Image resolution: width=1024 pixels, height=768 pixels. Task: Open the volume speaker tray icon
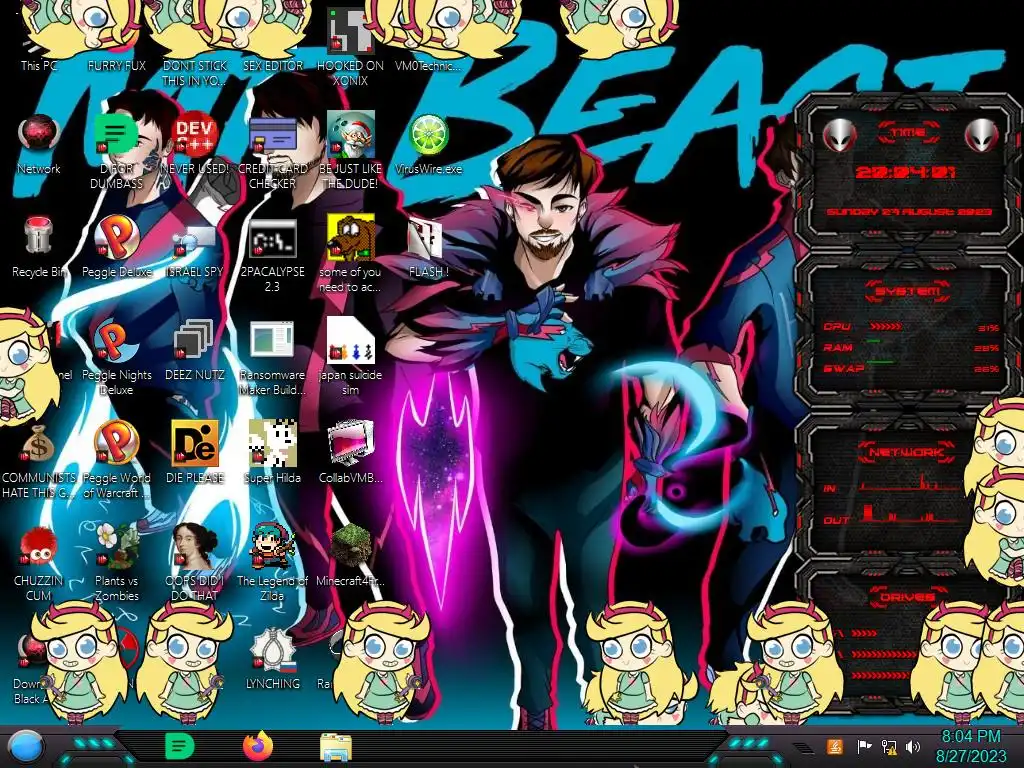pyautogui.click(x=913, y=747)
